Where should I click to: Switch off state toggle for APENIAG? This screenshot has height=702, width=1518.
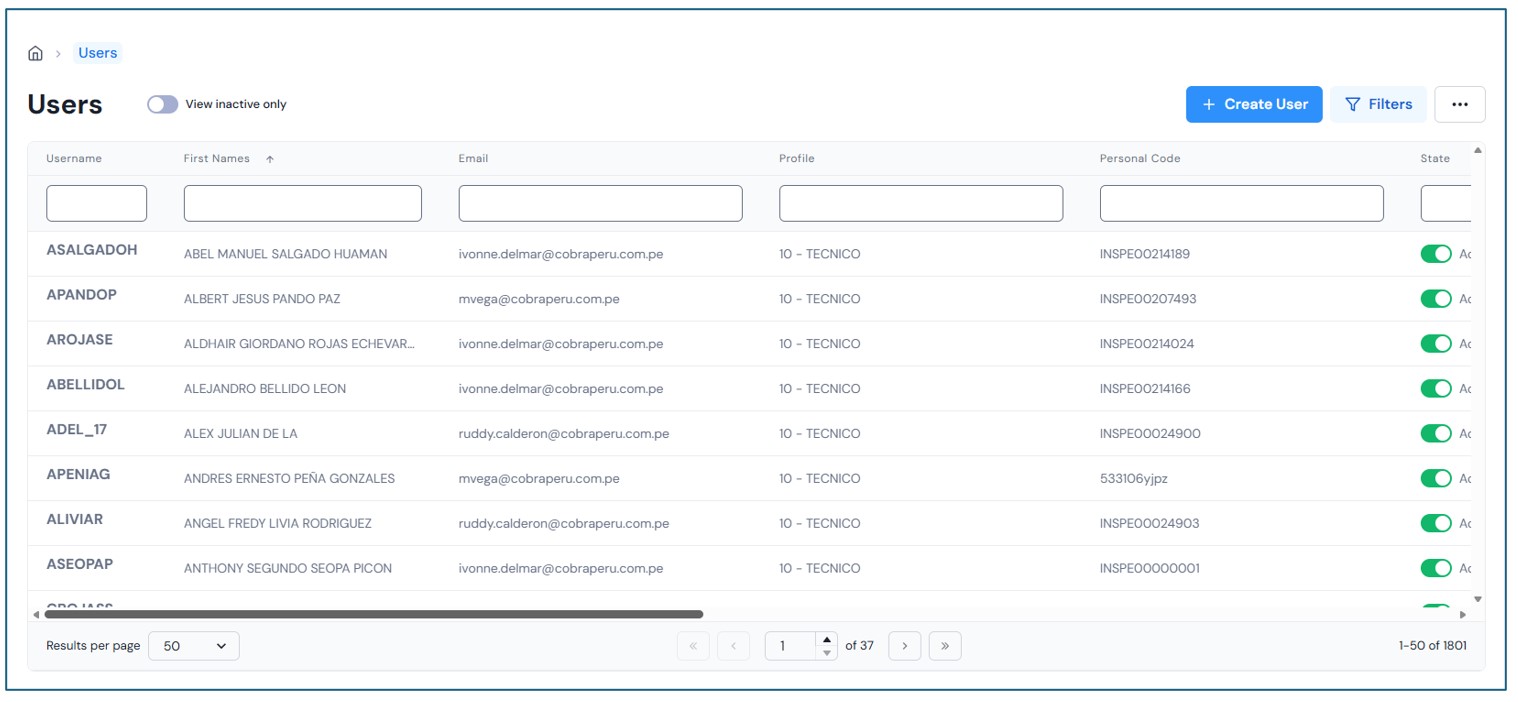click(x=1435, y=479)
